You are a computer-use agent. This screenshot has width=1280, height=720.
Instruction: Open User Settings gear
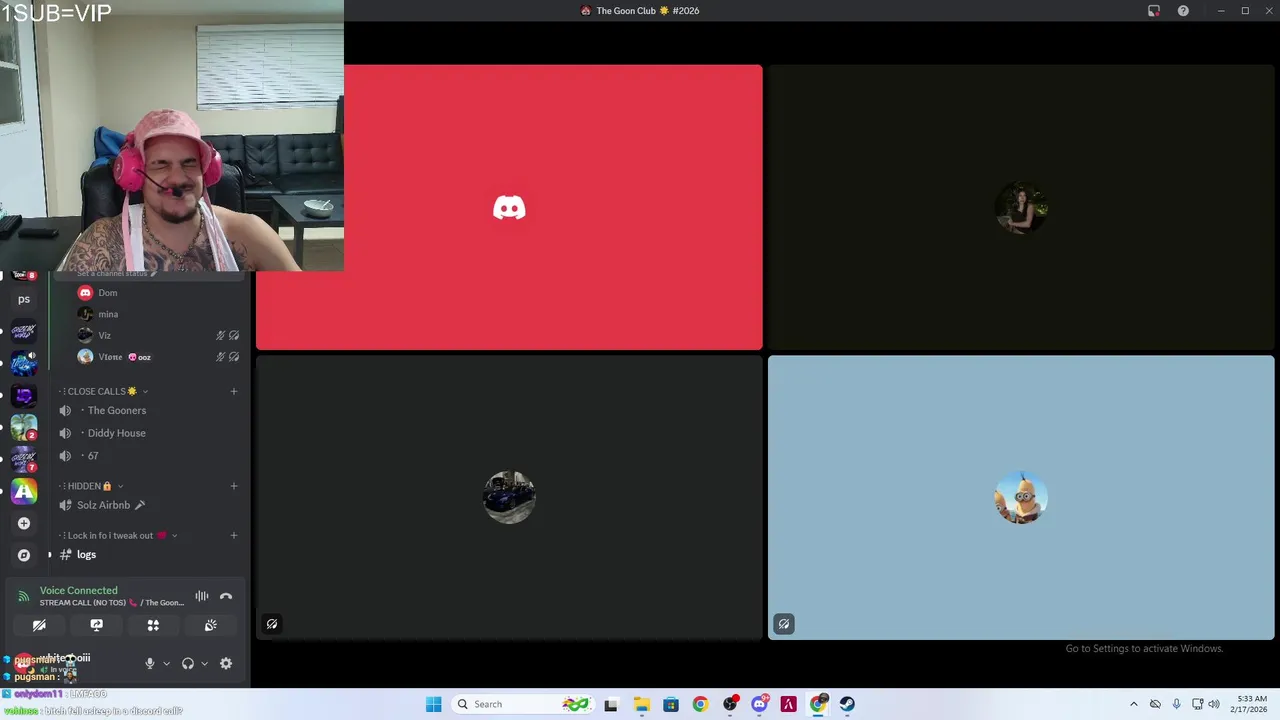pos(226,663)
